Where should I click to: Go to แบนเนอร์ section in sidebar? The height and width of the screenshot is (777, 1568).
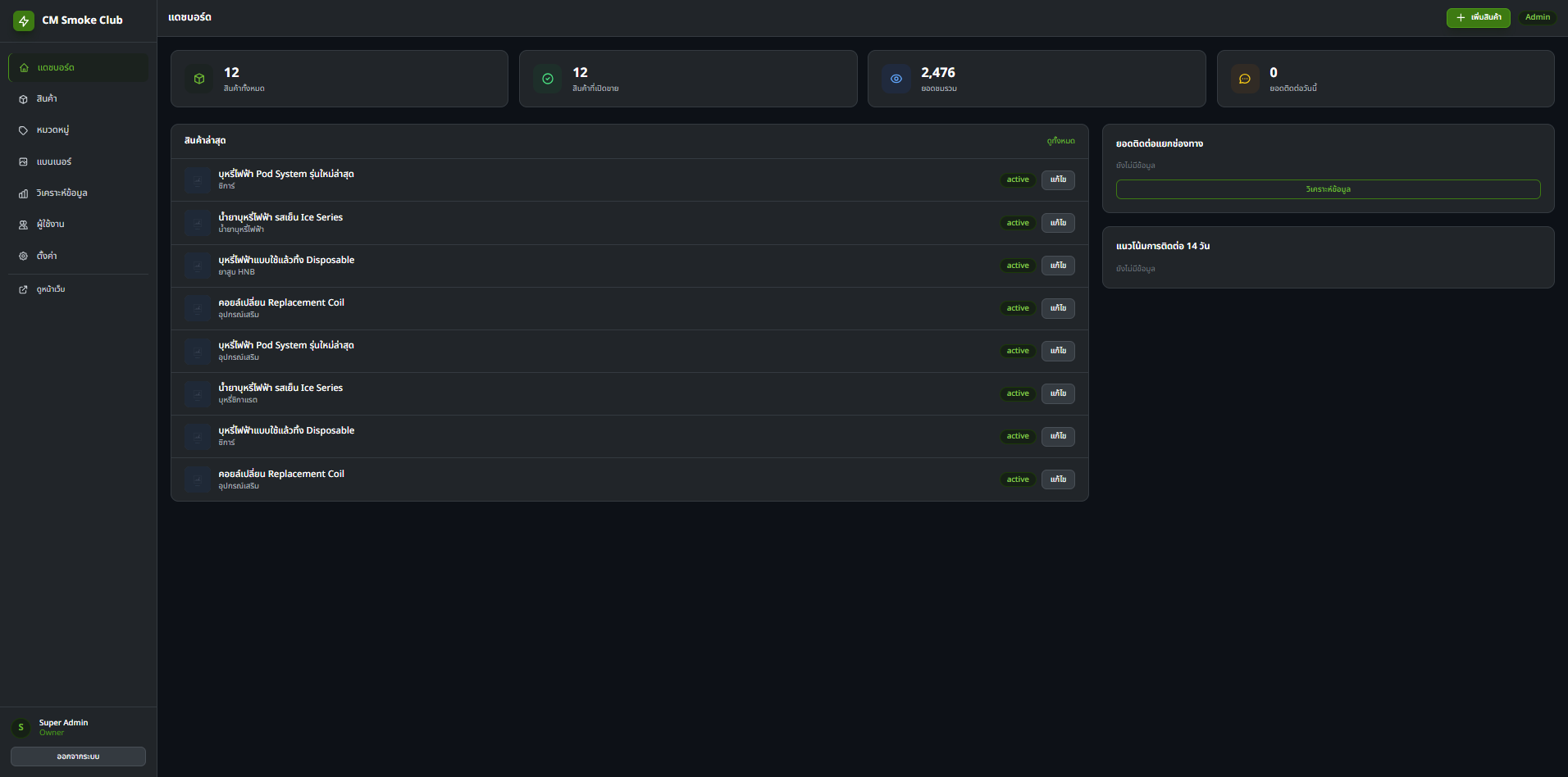pyautogui.click(x=78, y=161)
